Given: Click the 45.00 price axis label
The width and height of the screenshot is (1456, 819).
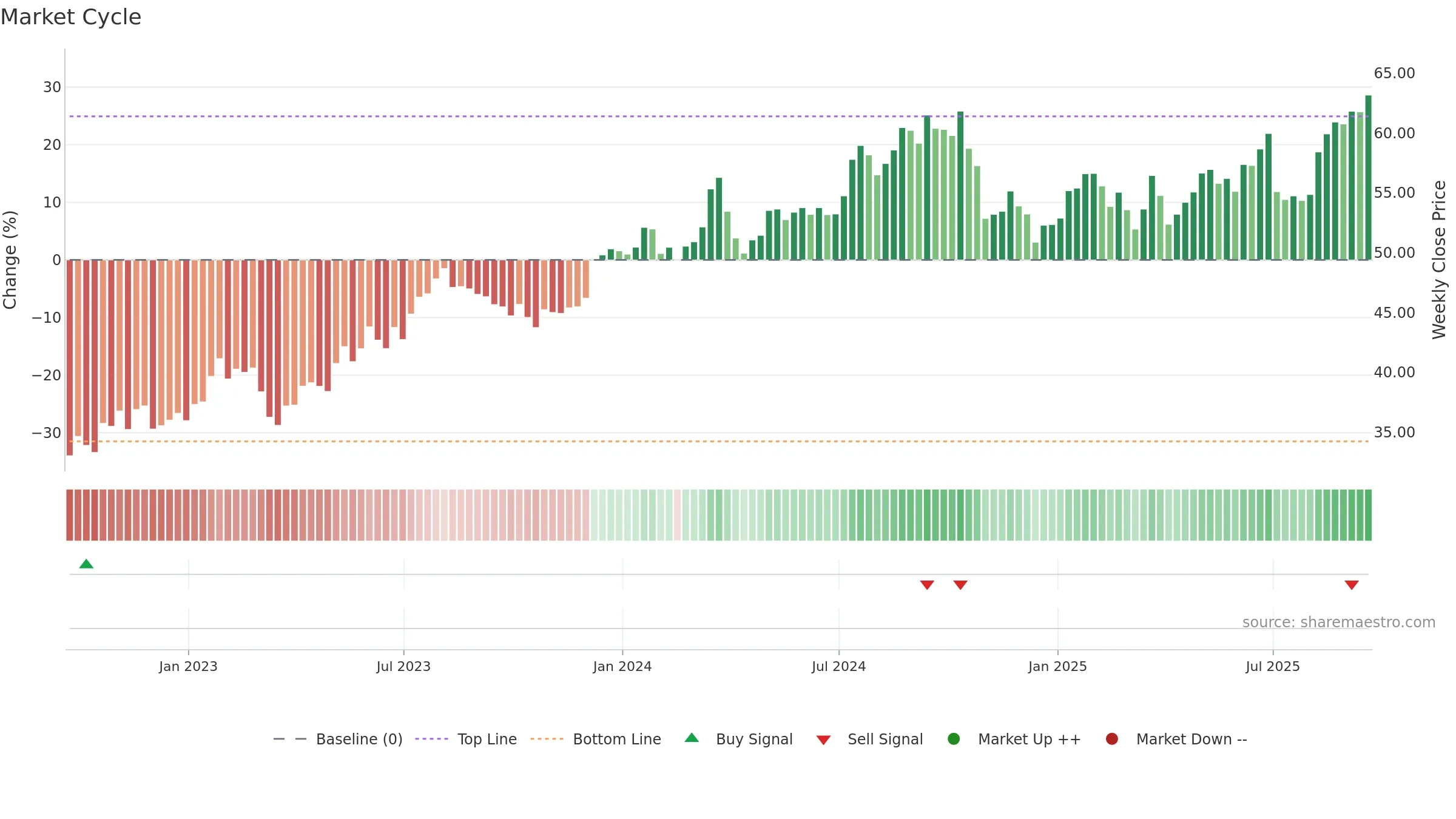Looking at the screenshot, I should pyautogui.click(x=1394, y=312).
